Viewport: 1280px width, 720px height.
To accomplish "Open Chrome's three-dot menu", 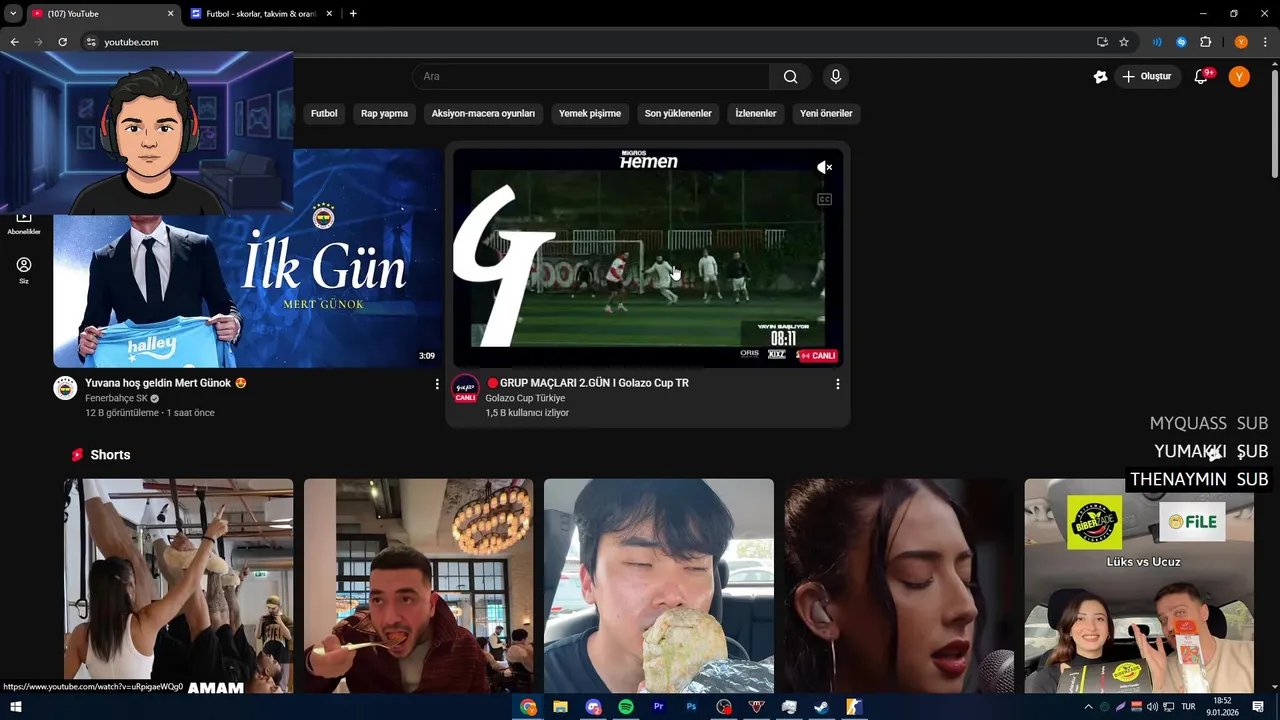I will tap(1265, 42).
